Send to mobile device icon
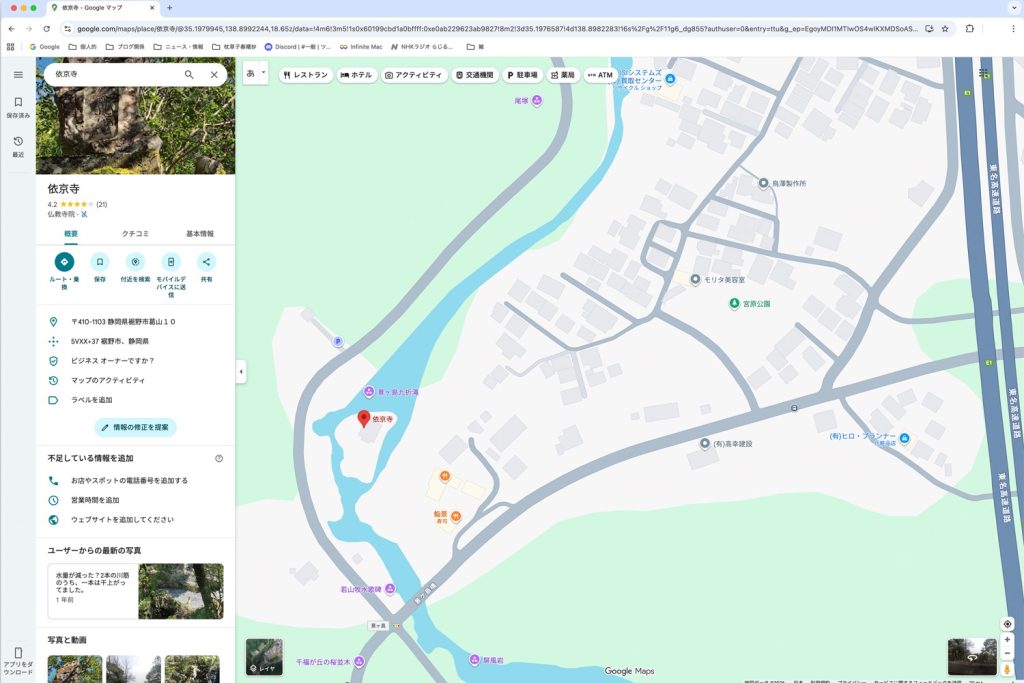This screenshot has height=683, width=1024. click(171, 262)
